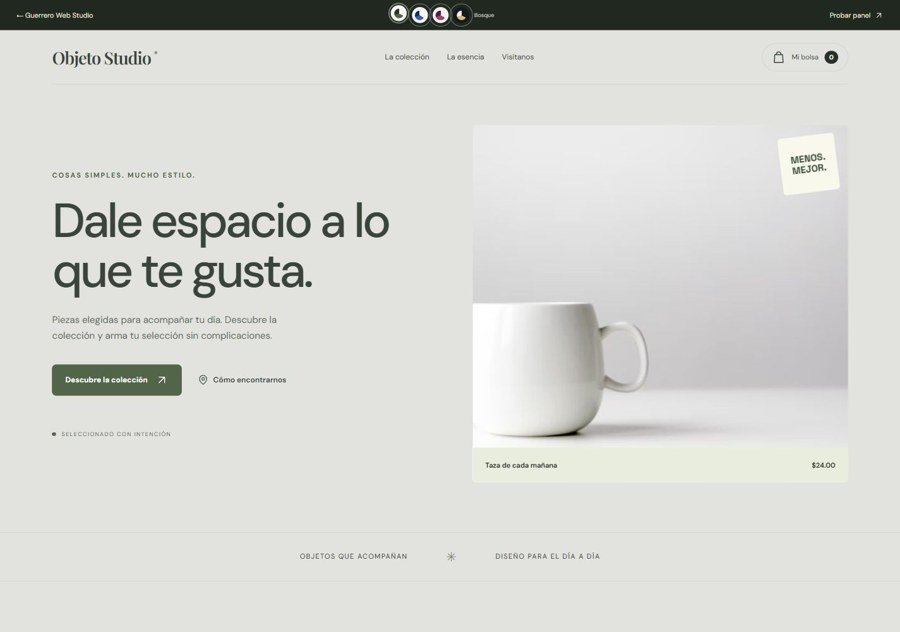
Task: Open the Probar panel link
Action: click(x=855, y=15)
